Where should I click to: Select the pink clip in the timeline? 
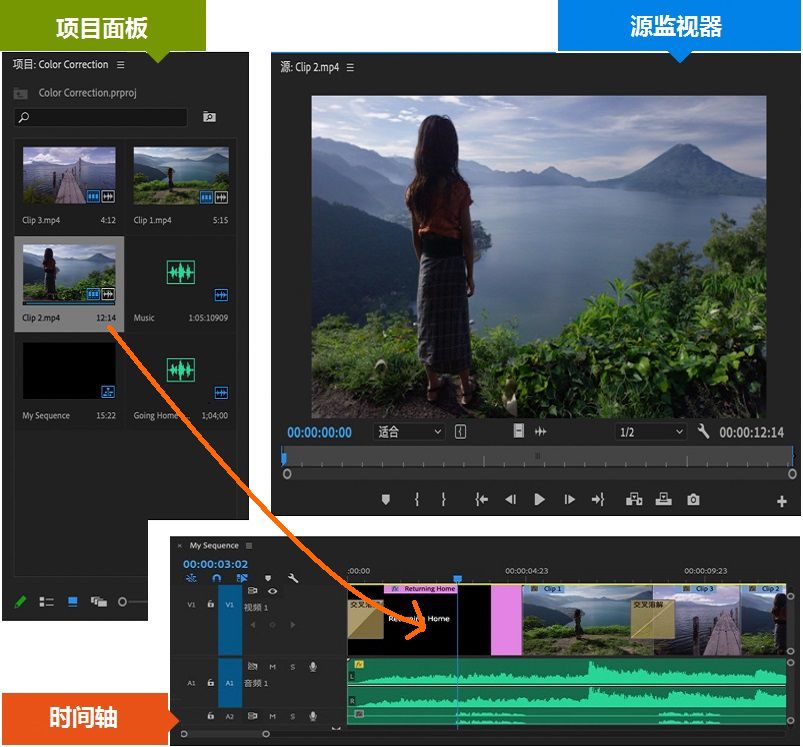(x=506, y=620)
